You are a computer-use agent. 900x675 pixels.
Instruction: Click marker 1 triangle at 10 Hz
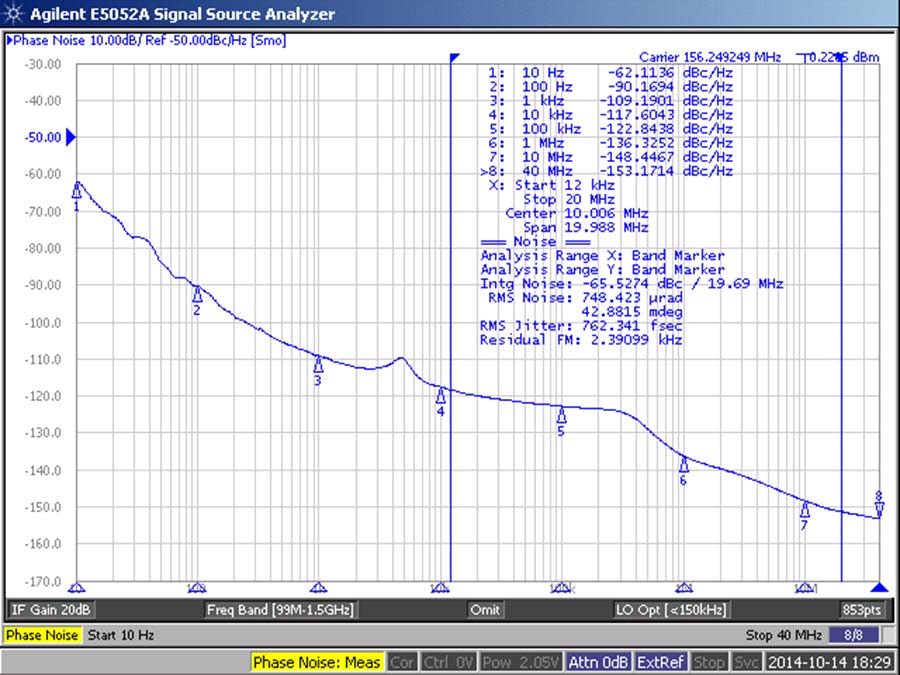(76, 191)
